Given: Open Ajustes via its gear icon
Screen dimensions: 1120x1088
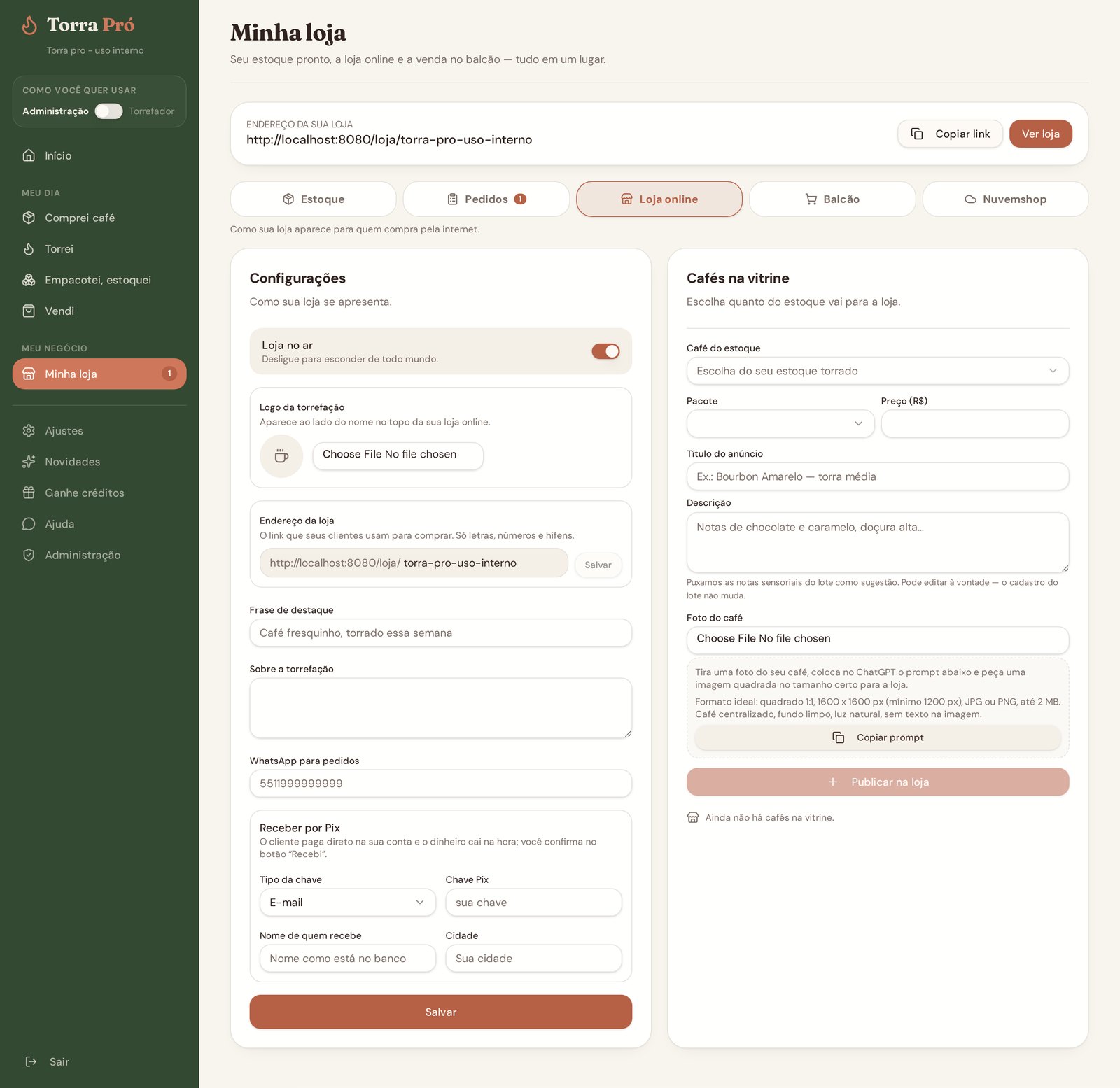Looking at the screenshot, I should coord(29,430).
